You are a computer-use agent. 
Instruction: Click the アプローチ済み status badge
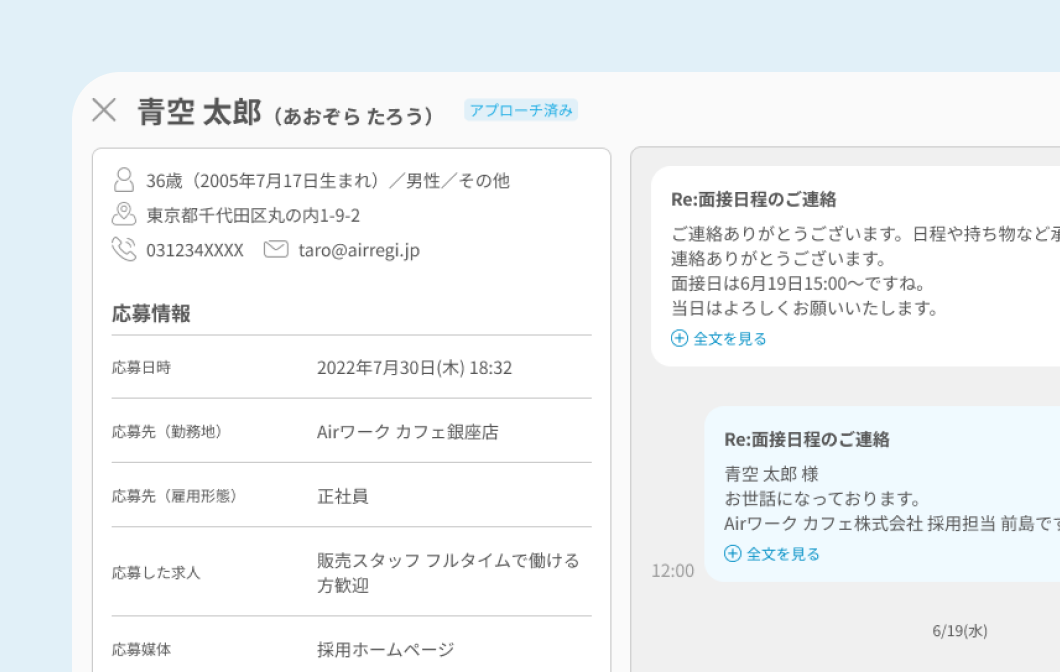click(x=521, y=110)
